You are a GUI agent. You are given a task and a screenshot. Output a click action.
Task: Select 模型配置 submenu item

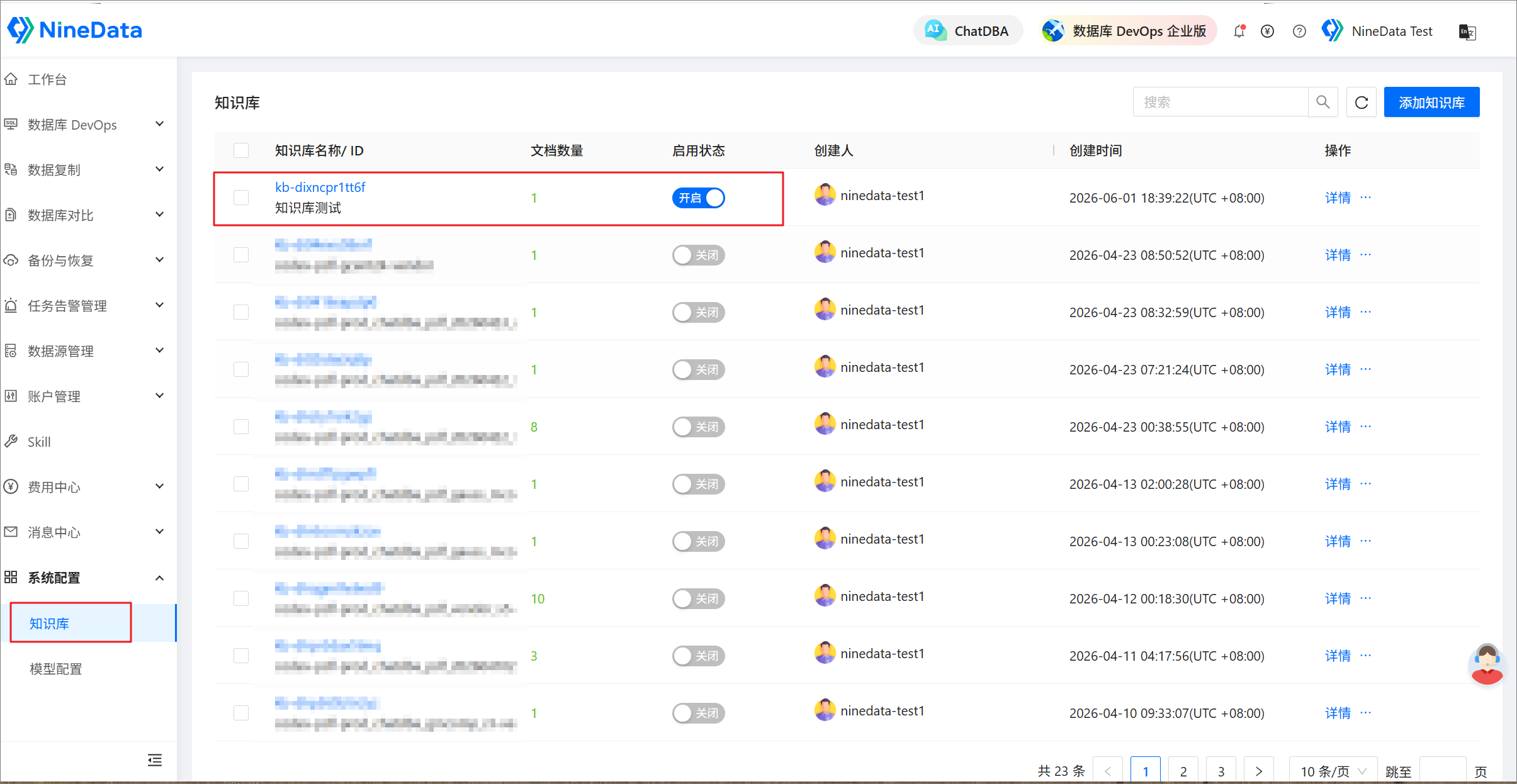point(89,669)
